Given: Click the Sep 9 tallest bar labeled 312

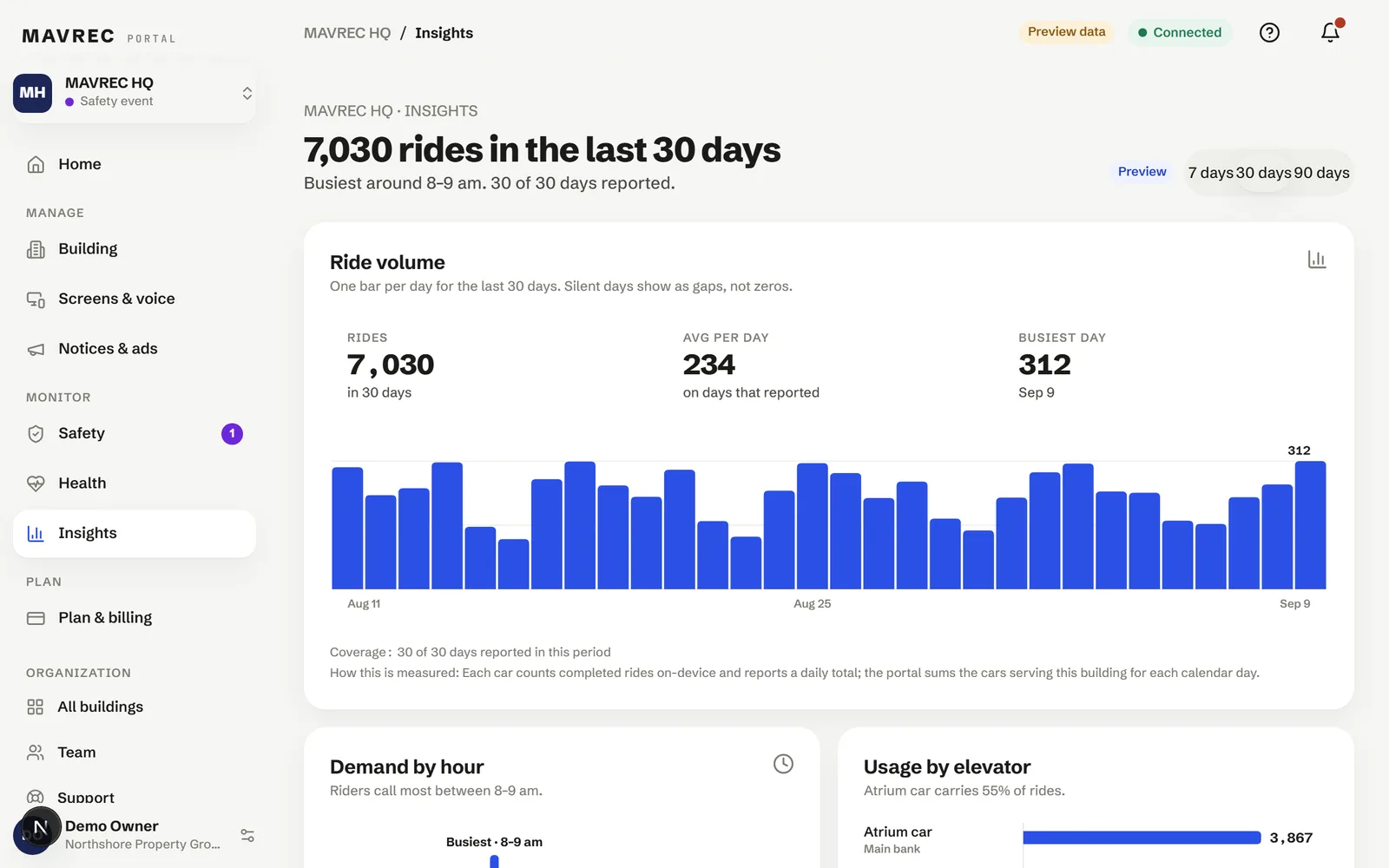Looking at the screenshot, I should pyautogui.click(x=1310, y=525).
